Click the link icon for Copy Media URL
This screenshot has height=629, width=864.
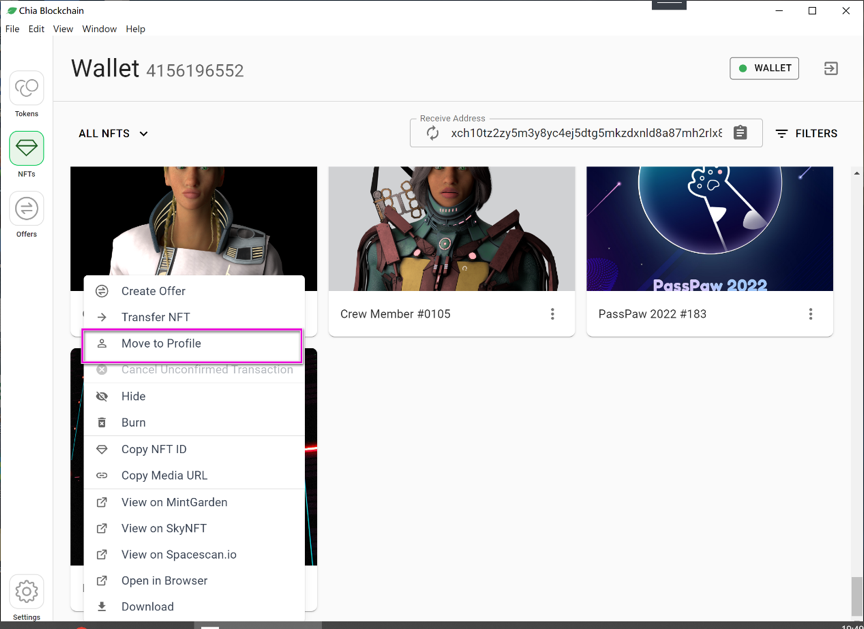point(102,475)
